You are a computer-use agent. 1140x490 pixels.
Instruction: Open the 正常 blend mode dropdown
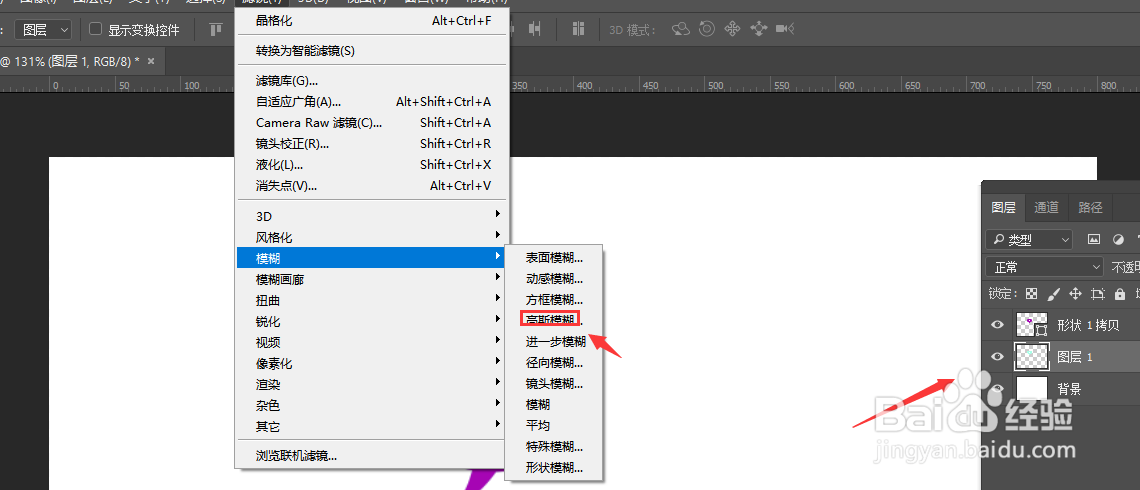pyautogui.click(x=1045, y=267)
